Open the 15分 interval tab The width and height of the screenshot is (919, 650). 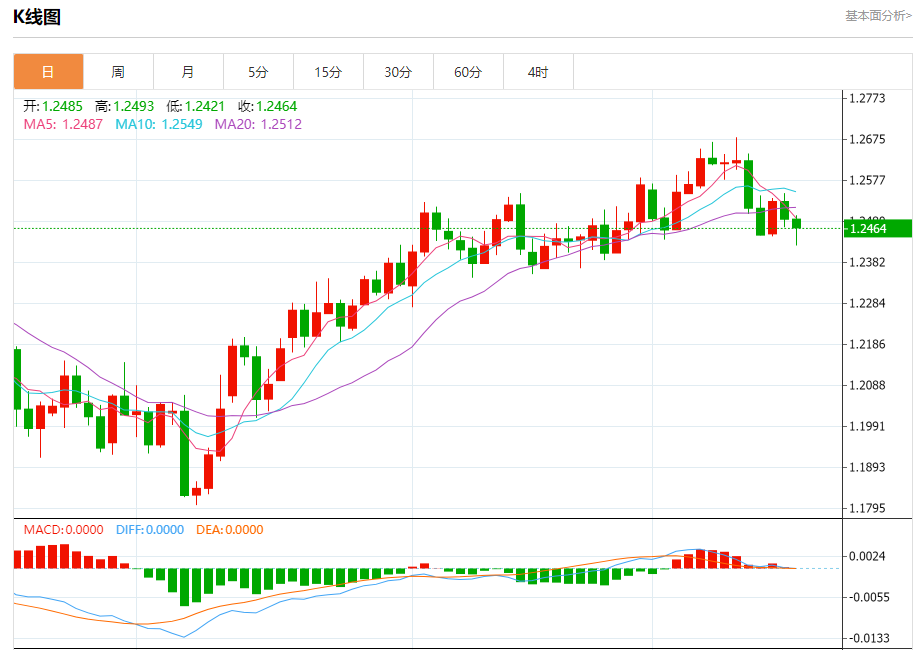(328, 72)
